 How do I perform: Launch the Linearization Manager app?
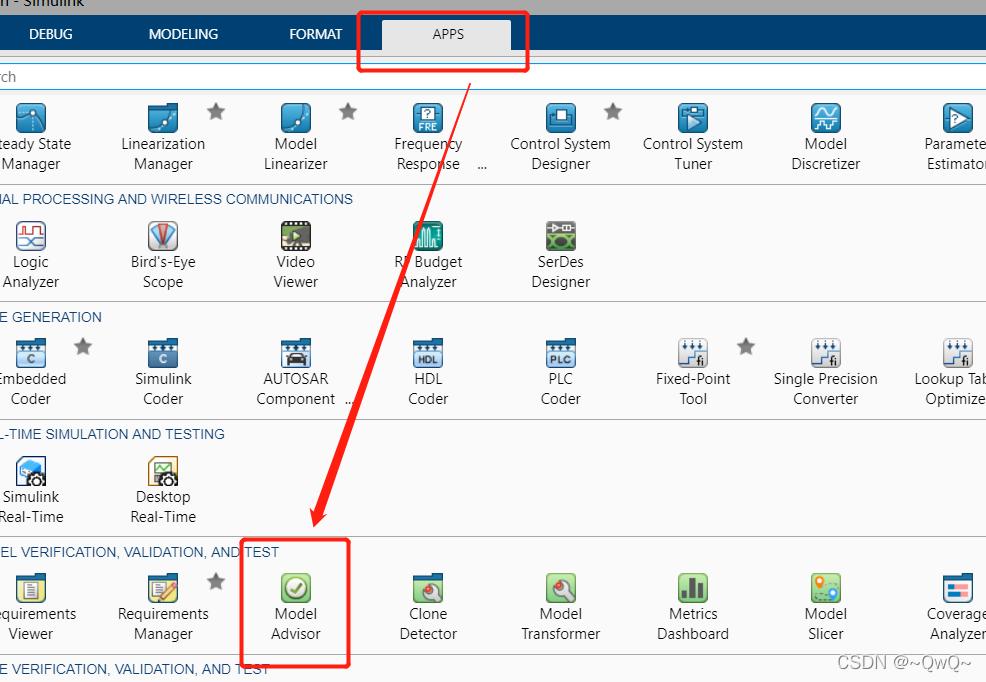click(x=163, y=137)
